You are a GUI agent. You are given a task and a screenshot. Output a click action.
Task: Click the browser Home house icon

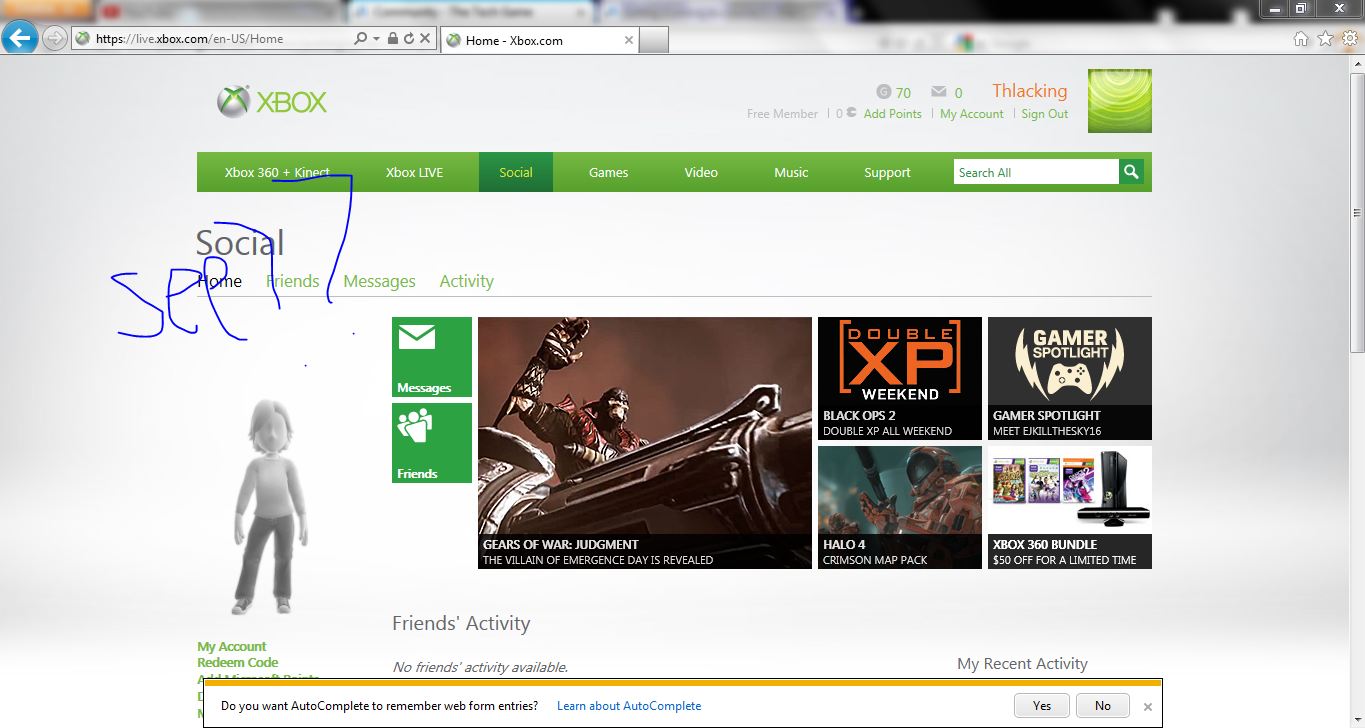pos(1301,39)
